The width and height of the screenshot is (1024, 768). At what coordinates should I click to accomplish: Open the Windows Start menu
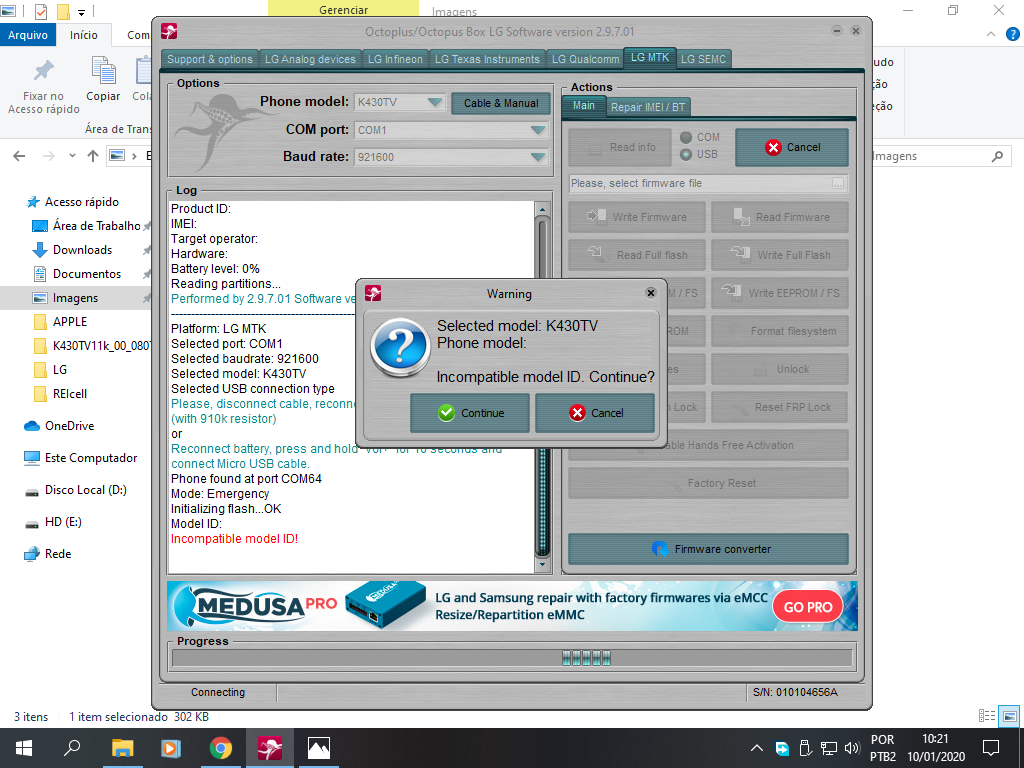tap(24, 748)
